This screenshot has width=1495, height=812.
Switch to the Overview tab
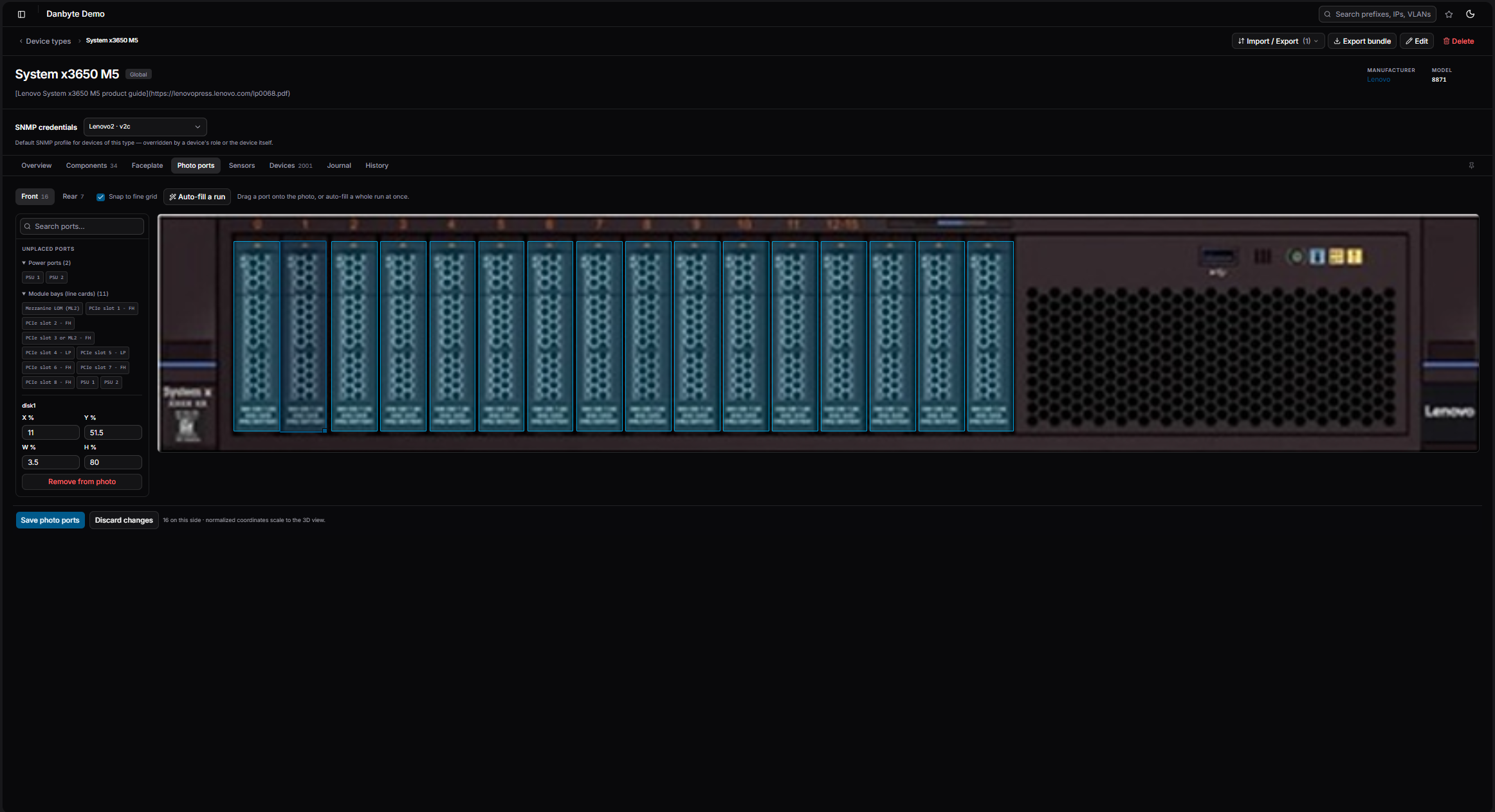(36, 166)
